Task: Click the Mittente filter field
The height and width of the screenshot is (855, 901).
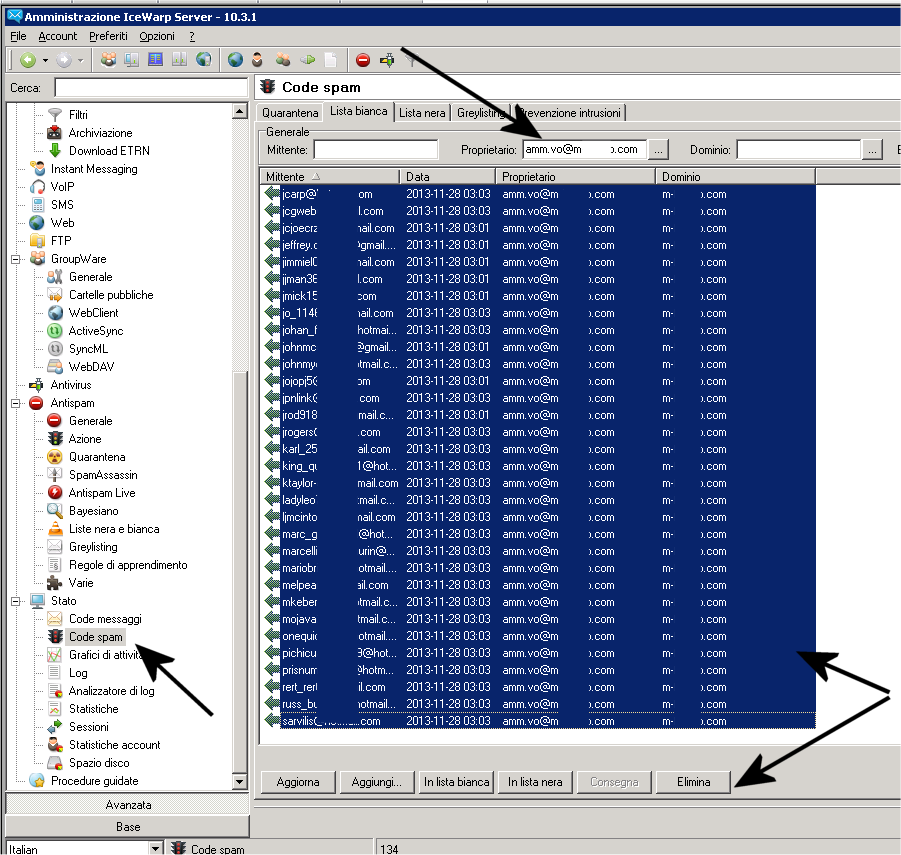Action: pos(376,150)
